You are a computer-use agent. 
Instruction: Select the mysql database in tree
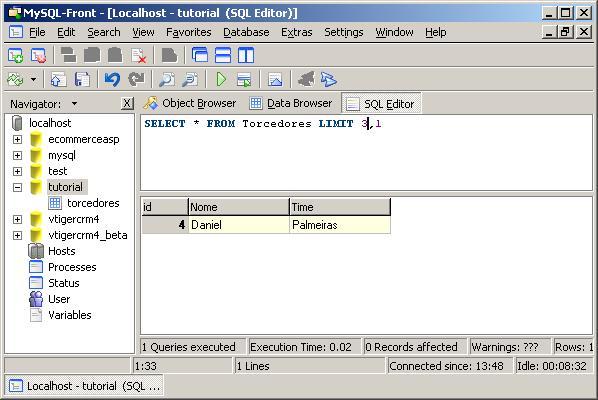62,155
